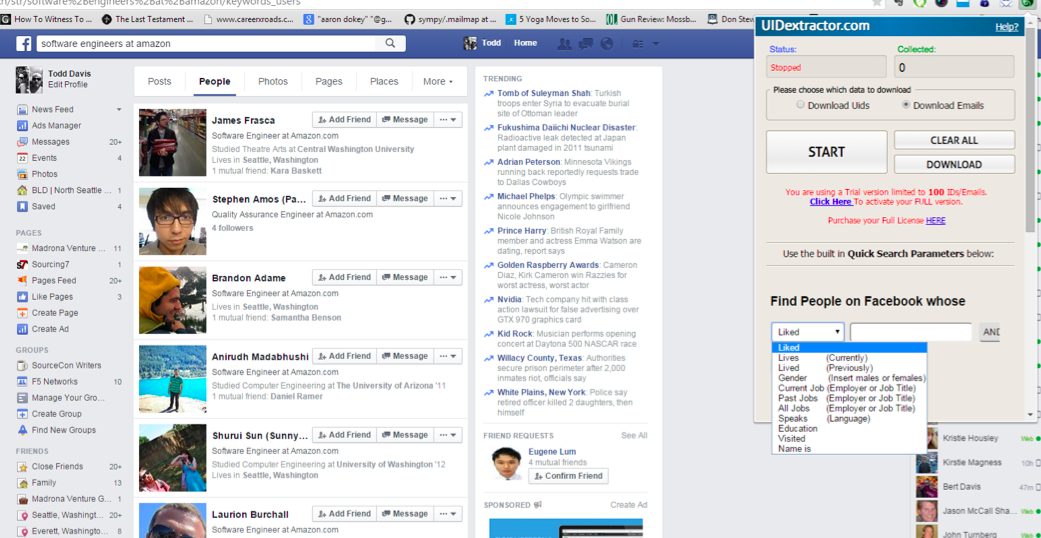Click the quick search value text field
The height and width of the screenshot is (538, 1041).
tap(911, 331)
